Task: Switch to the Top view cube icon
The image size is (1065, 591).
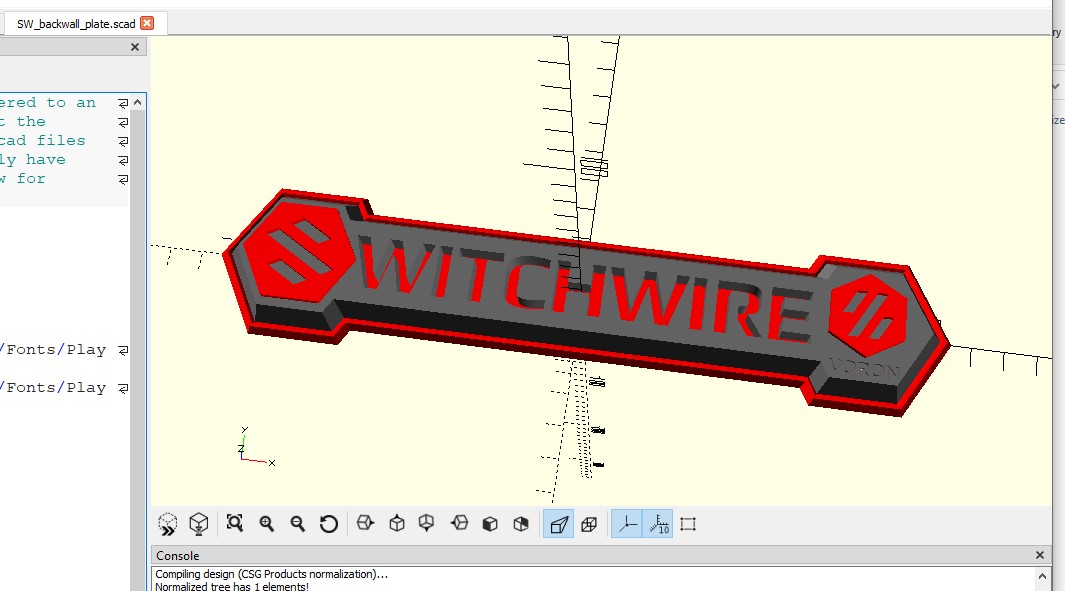Action: [397, 523]
